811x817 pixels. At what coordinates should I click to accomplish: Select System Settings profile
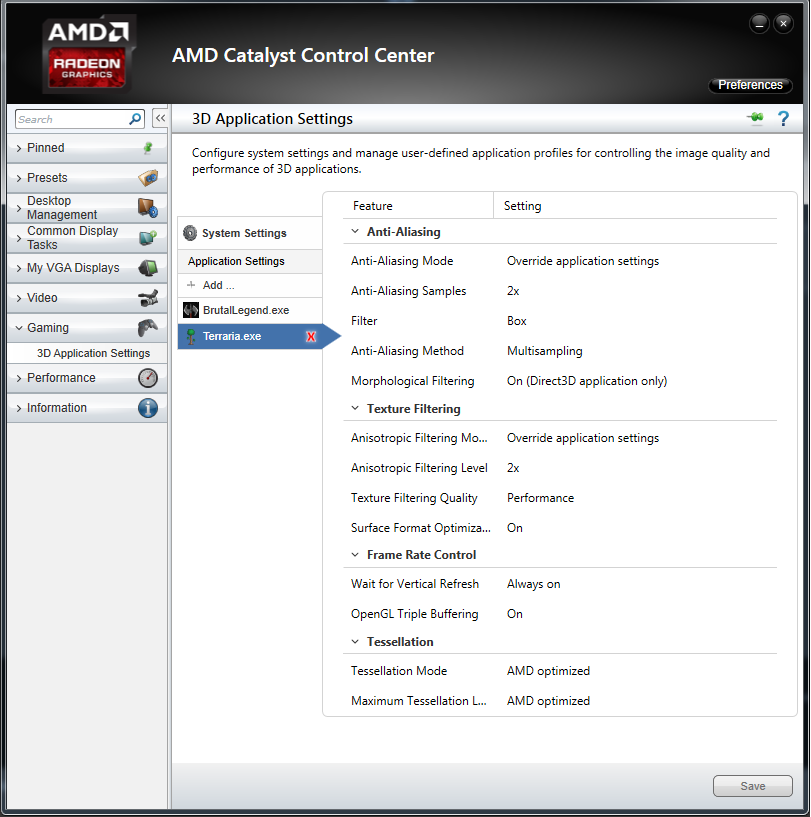(250, 233)
